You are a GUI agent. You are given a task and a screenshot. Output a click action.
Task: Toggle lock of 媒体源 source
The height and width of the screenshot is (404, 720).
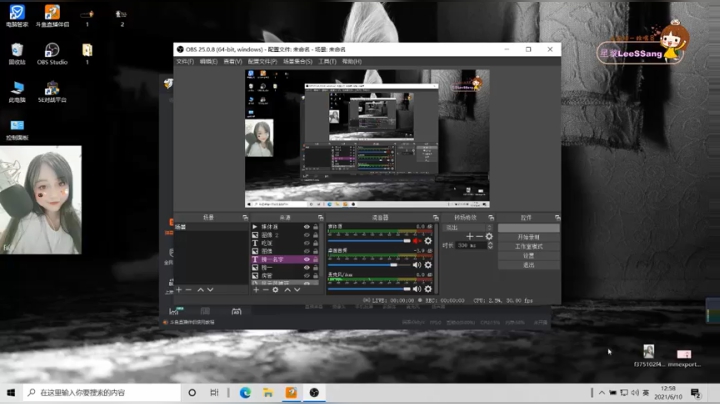(315, 227)
